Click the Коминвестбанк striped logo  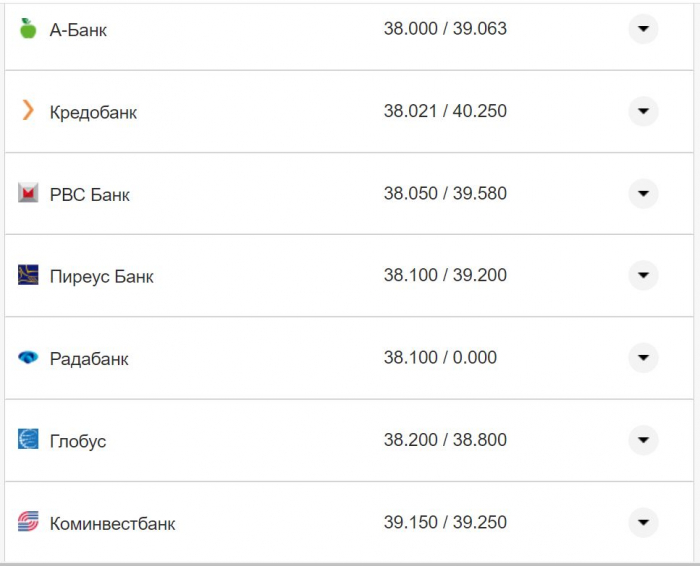click(x=28, y=522)
